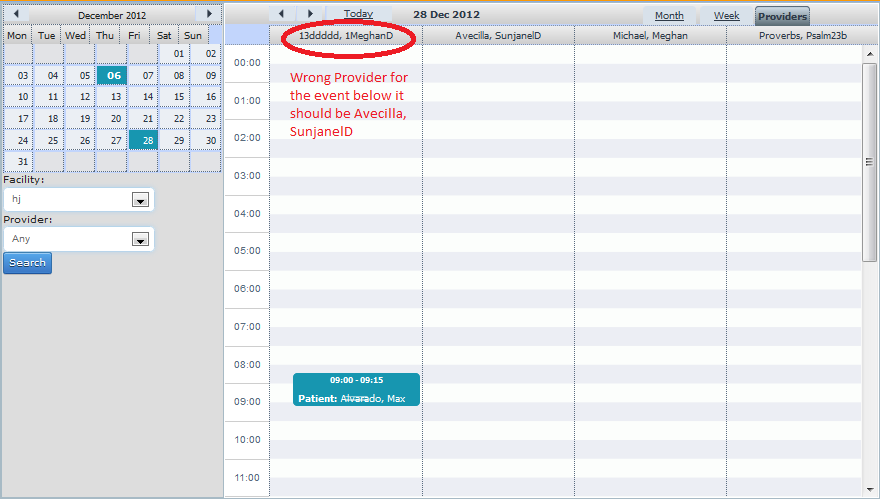Click the Provider field showing Any
This screenshot has width=880, height=502.
pyautogui.click(x=79, y=239)
